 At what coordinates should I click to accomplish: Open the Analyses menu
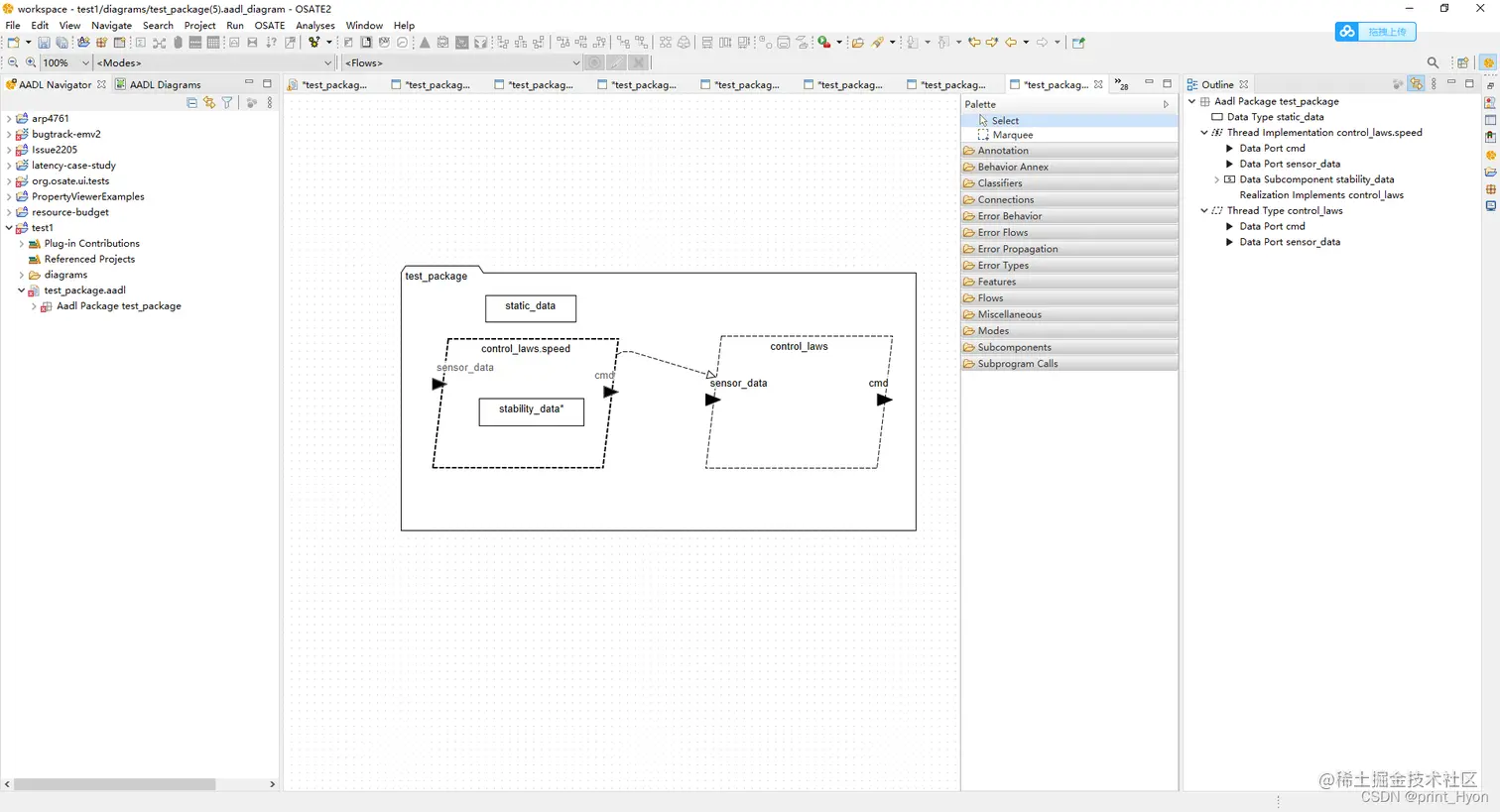tap(315, 26)
